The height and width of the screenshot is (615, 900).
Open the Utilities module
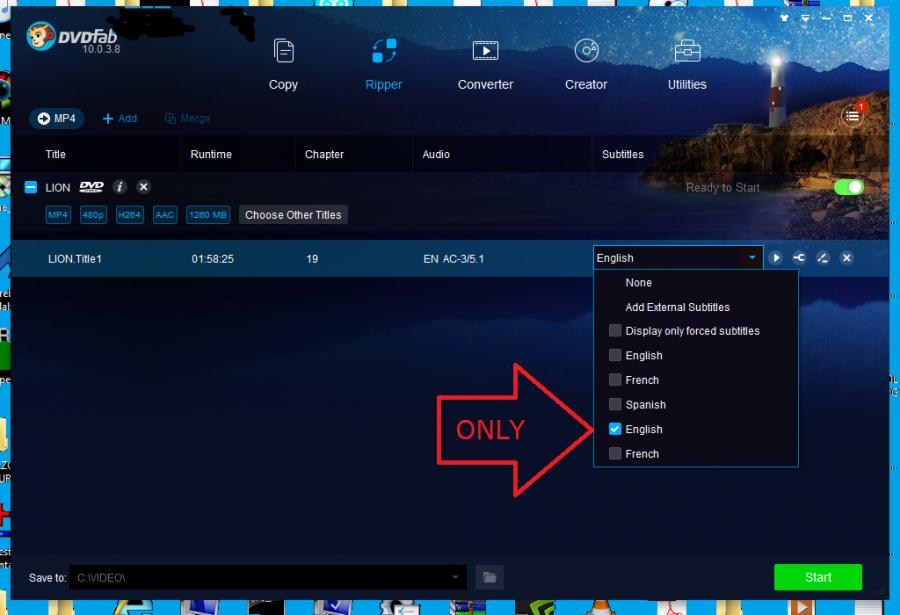(x=686, y=64)
